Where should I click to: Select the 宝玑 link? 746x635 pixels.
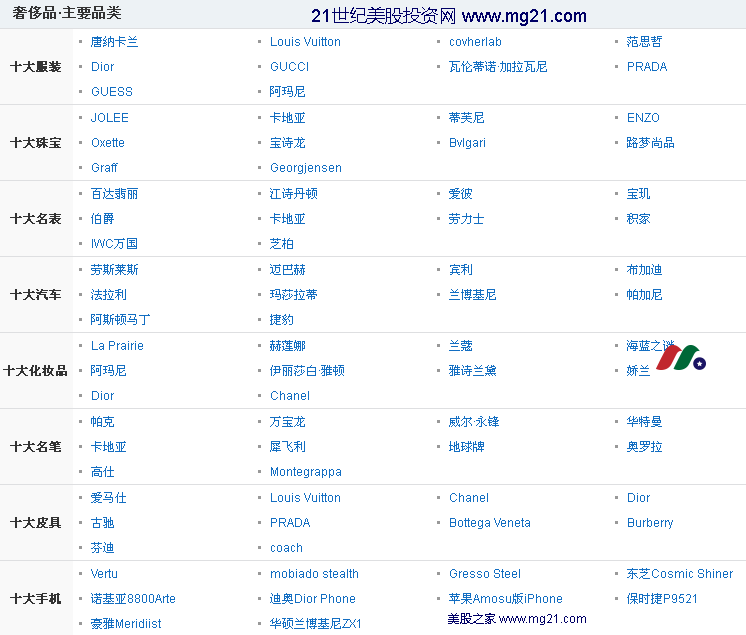click(638, 194)
